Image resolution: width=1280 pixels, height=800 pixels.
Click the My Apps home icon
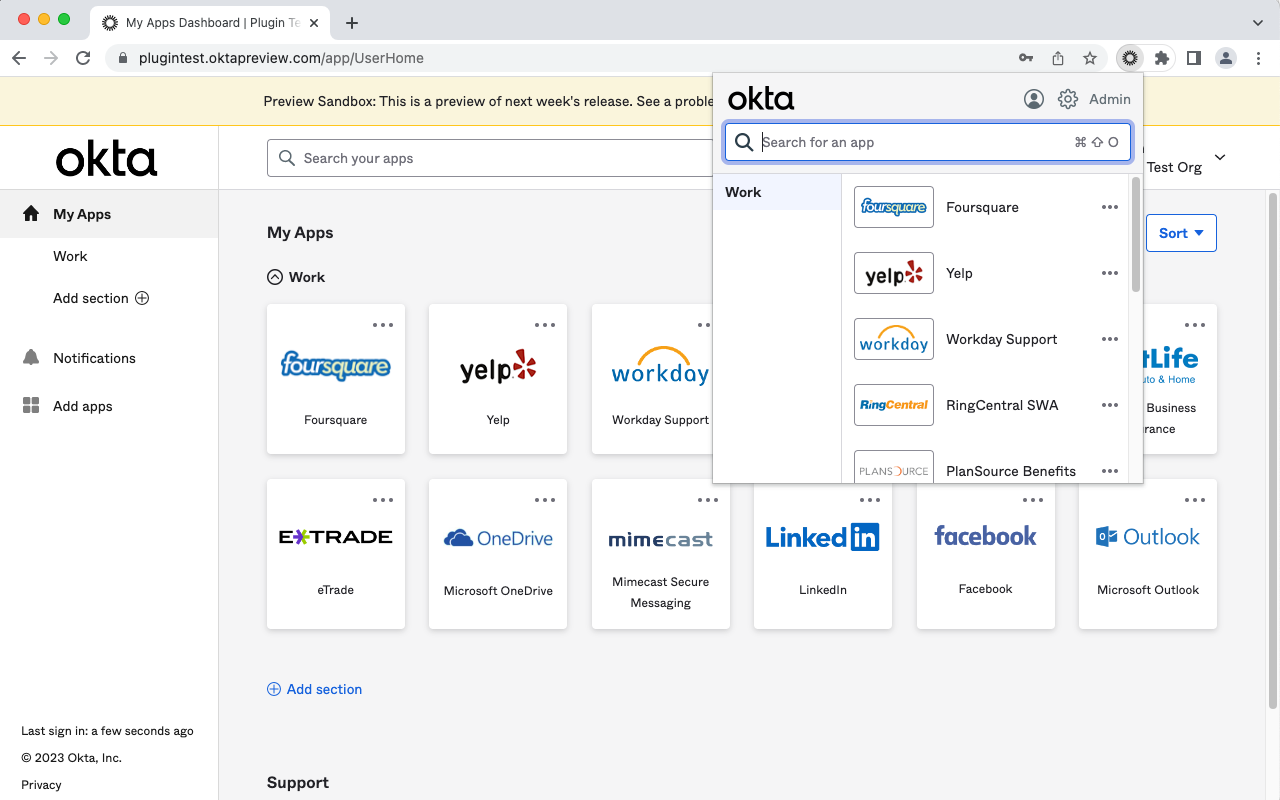click(30, 213)
